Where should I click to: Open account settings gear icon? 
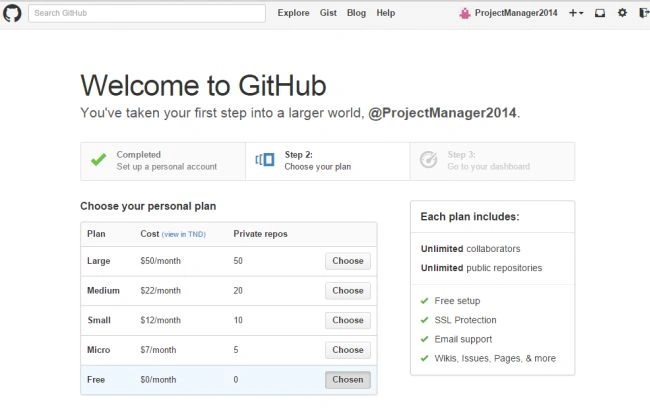[x=622, y=13]
